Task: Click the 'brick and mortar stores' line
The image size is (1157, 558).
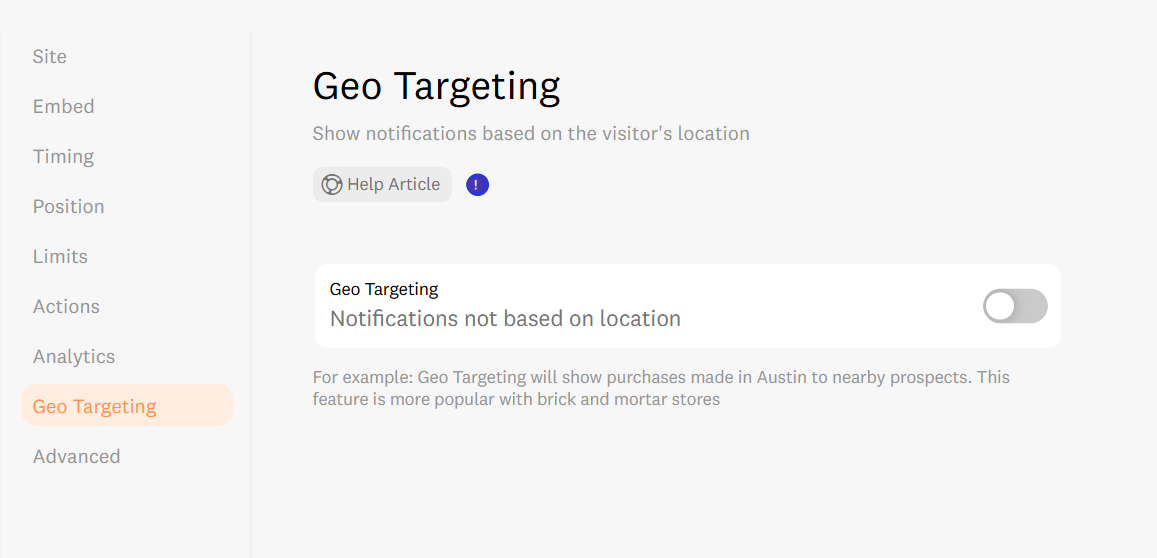Action: click(516, 400)
